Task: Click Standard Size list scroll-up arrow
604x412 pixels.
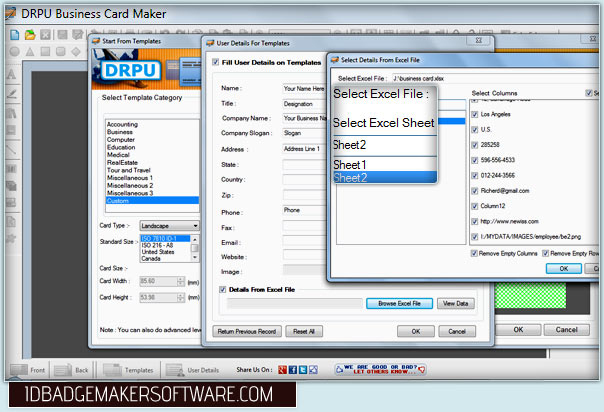Action: [x=195, y=239]
